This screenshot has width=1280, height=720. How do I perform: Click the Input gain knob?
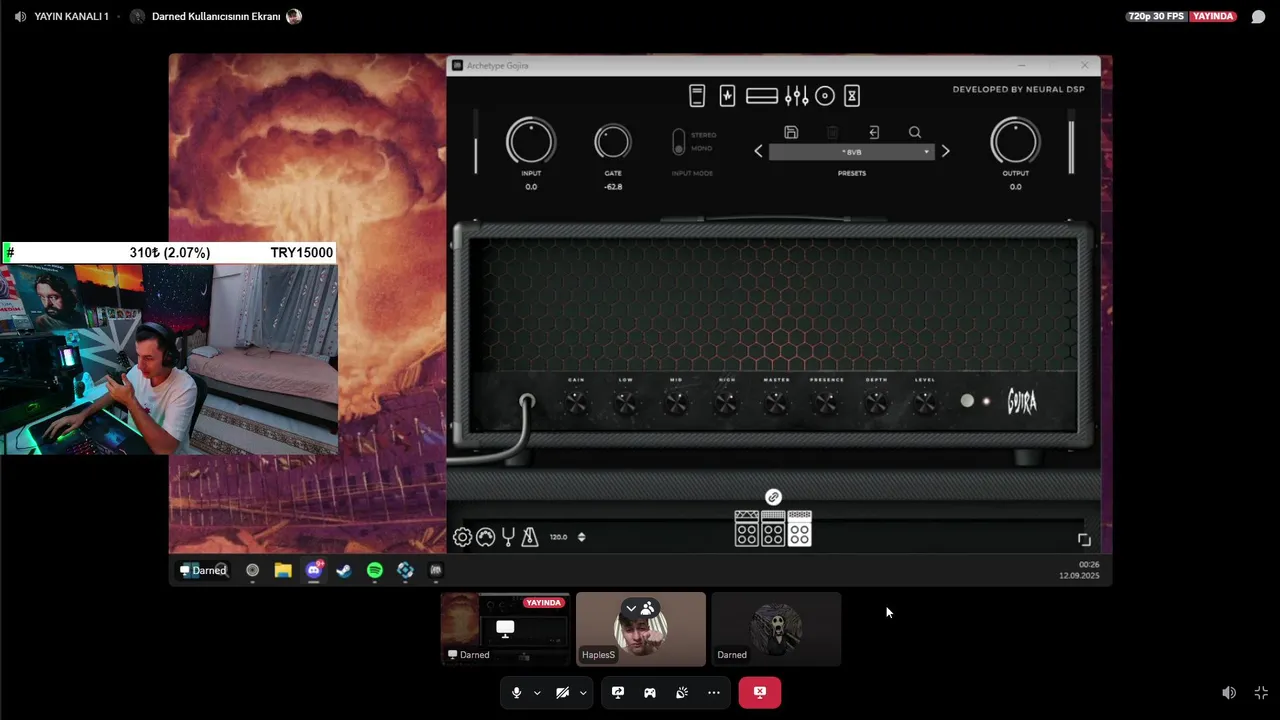(531, 141)
